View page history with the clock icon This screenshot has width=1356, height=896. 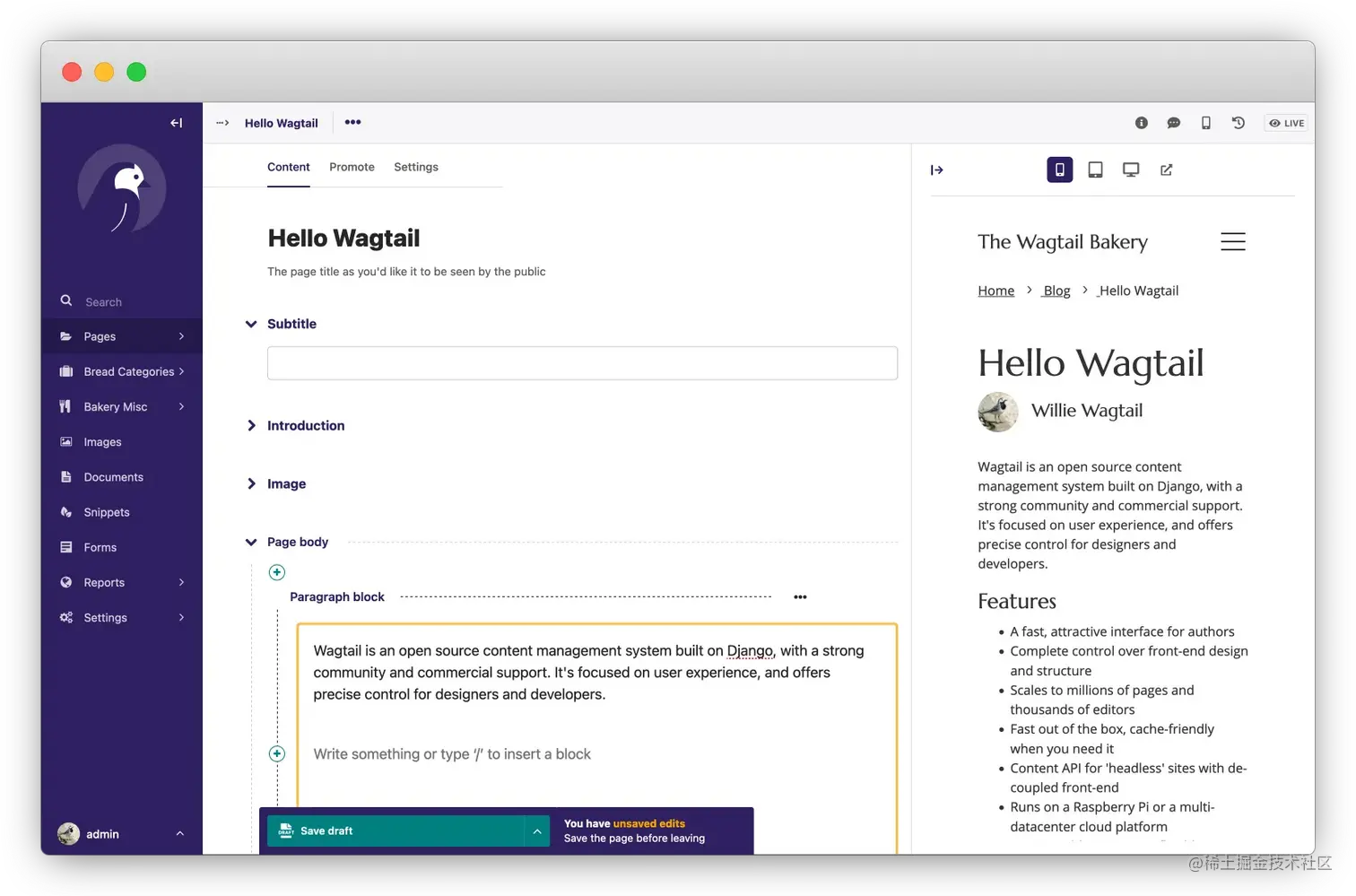click(x=1239, y=123)
